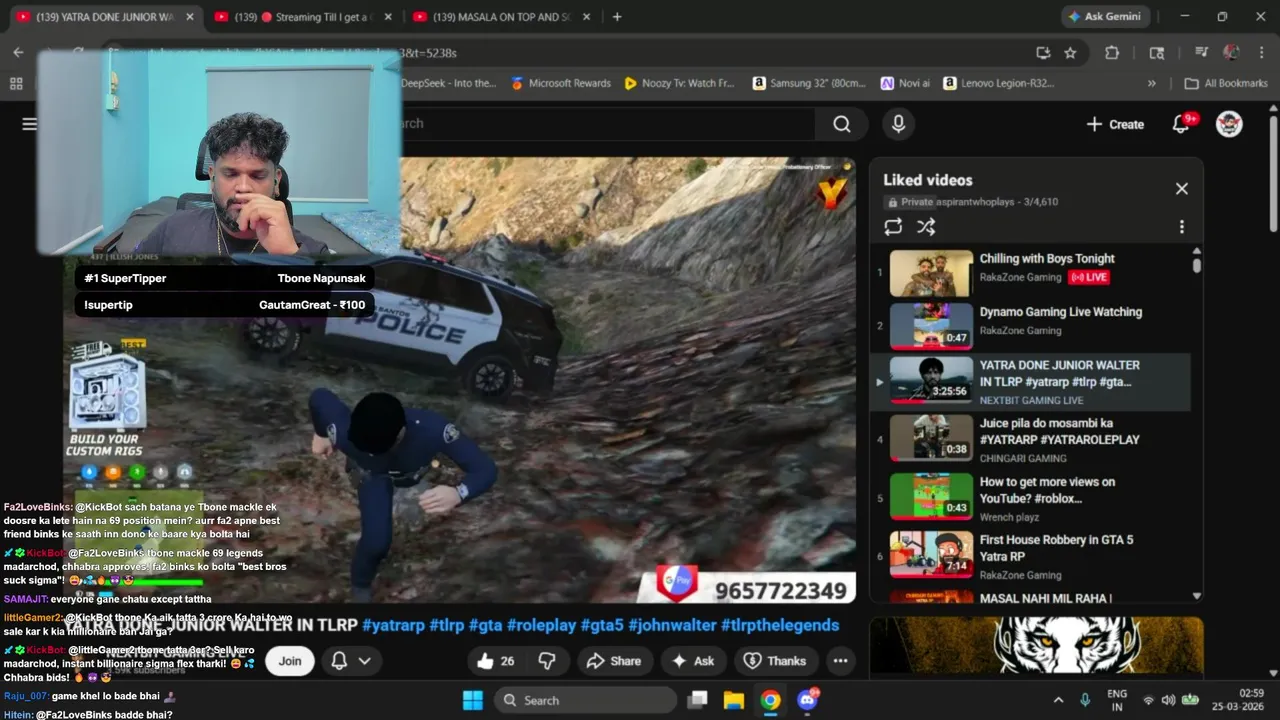Click hashtag #yatrarp in title
Image resolution: width=1280 pixels, height=720 pixels.
tap(393, 625)
